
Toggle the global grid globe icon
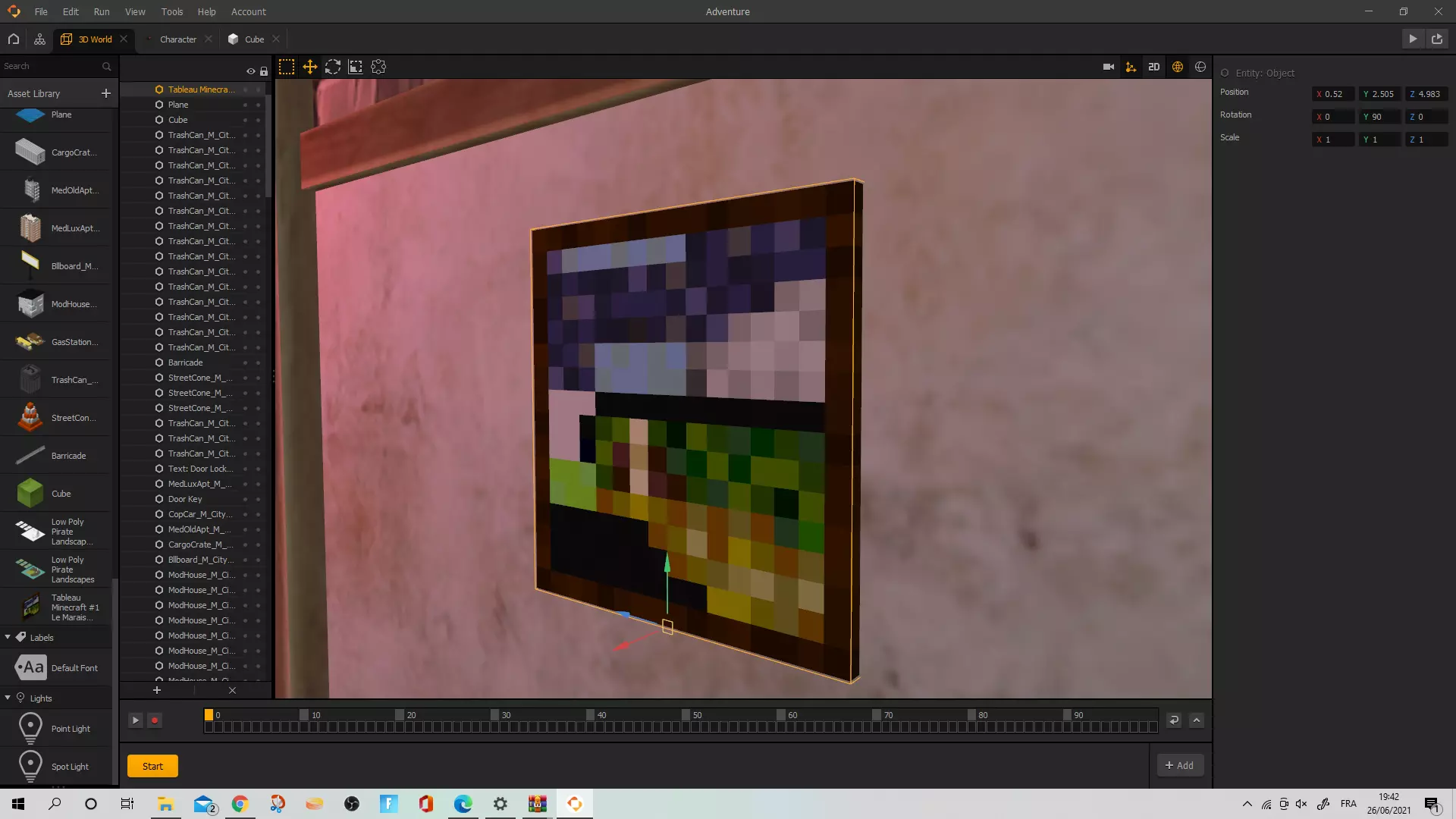point(1177,67)
